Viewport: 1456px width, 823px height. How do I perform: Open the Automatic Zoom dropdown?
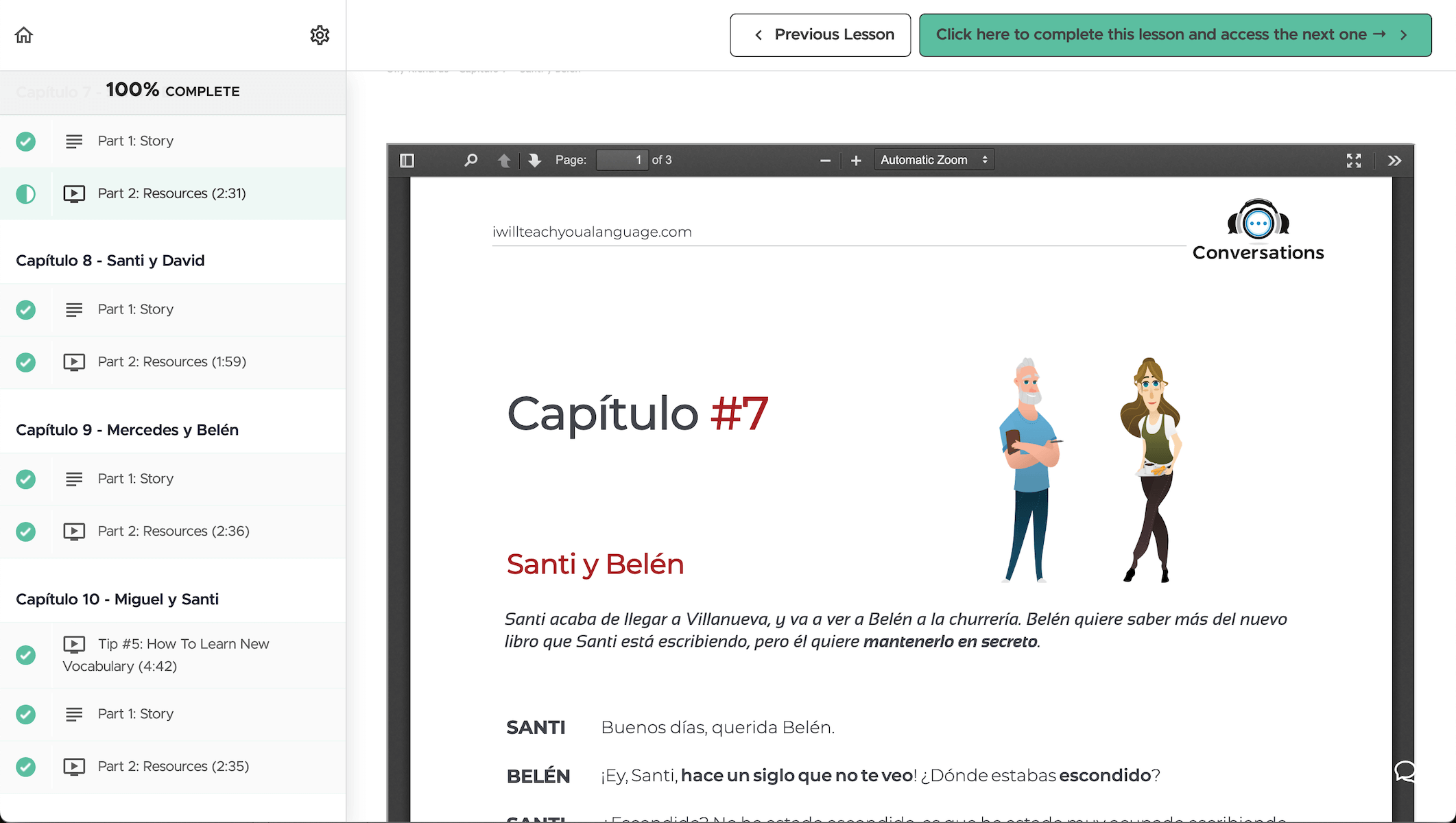pyautogui.click(x=933, y=159)
